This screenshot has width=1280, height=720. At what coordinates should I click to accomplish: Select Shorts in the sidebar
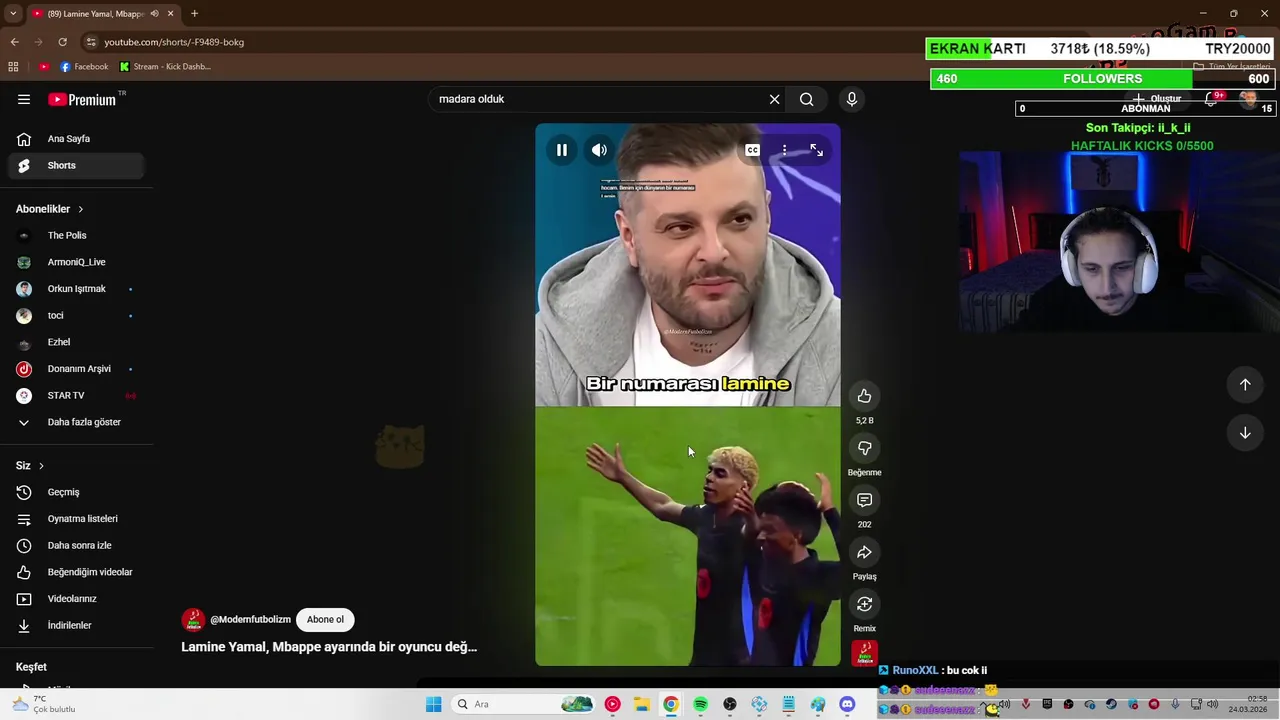(x=76, y=165)
